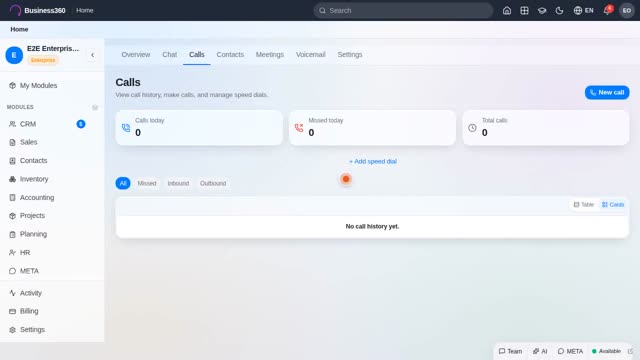Viewport: 640px width, 360px height.
Task: Click the icon beside MODULES header
Action: click(x=95, y=107)
